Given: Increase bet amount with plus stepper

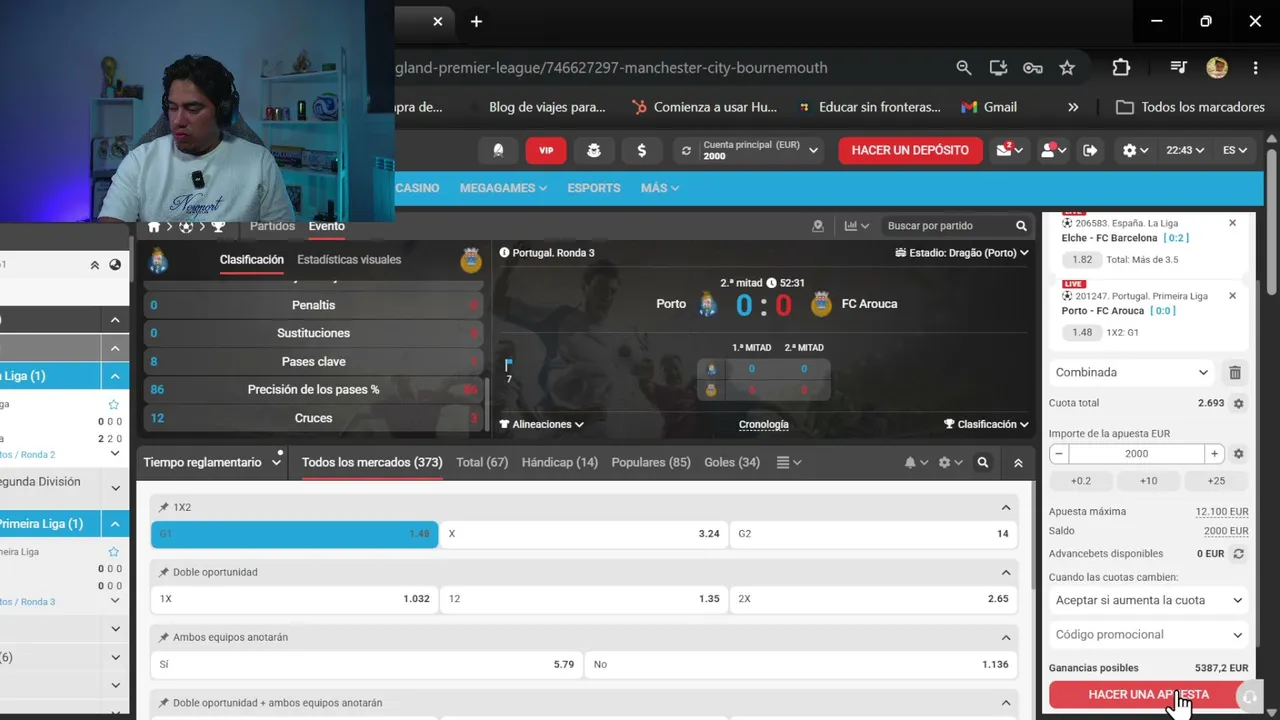Looking at the screenshot, I should click(1215, 454).
